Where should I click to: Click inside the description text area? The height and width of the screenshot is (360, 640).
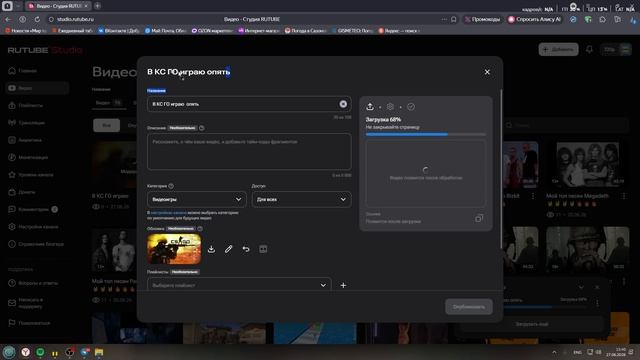pos(249,151)
